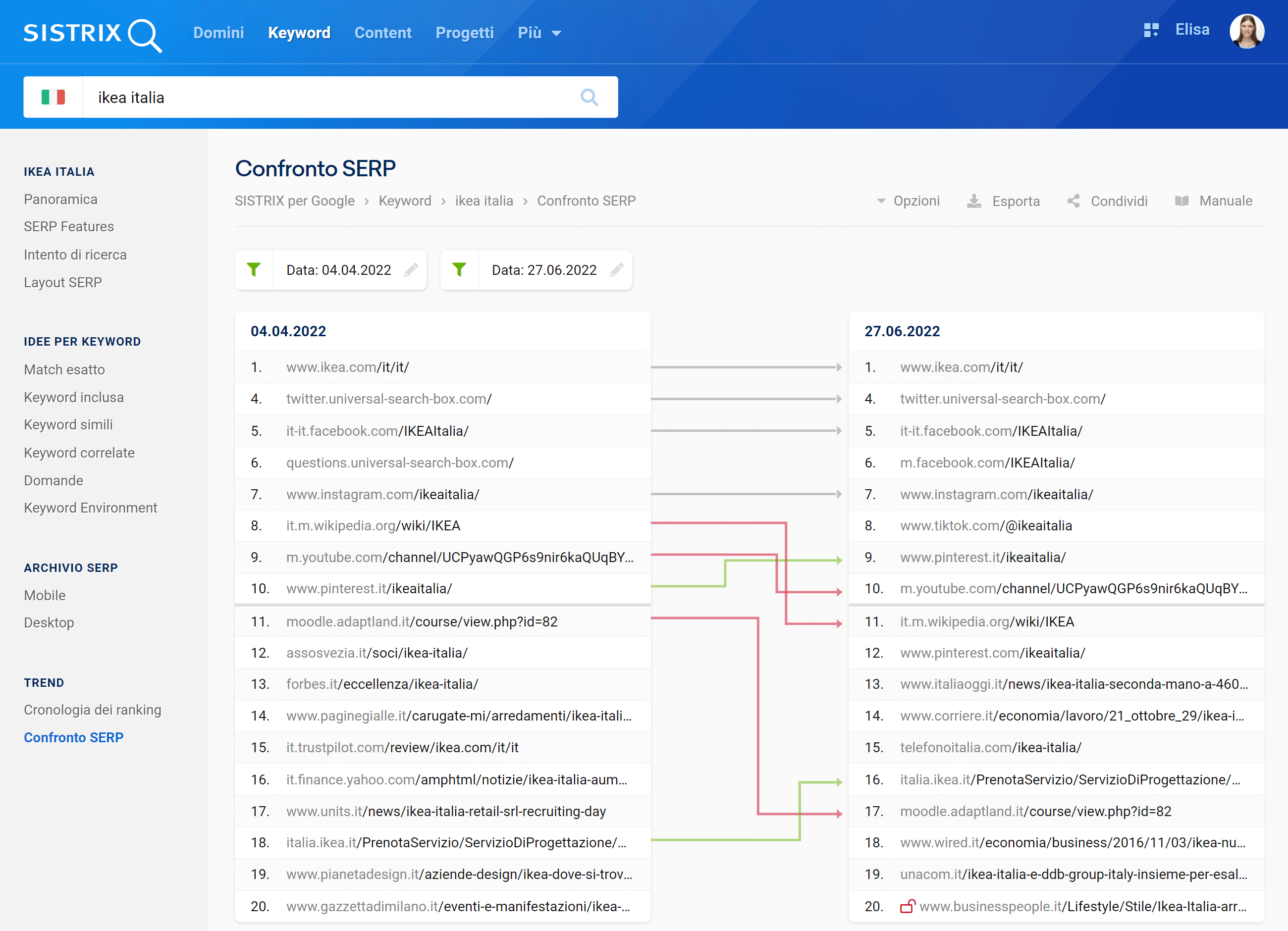This screenshot has height=931, width=1288.
Task: Open Mobile SERP archive
Action: click(45, 595)
